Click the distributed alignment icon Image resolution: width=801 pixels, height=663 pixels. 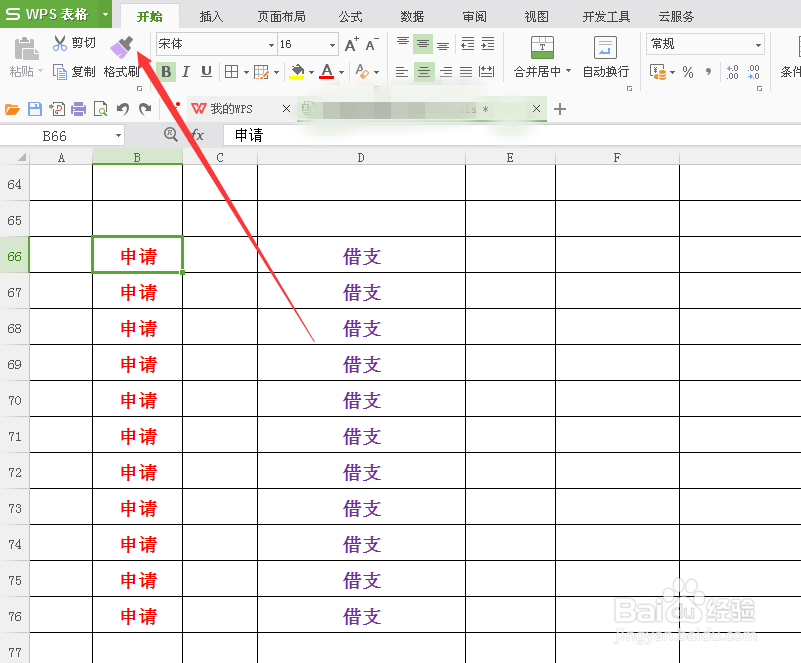486,72
